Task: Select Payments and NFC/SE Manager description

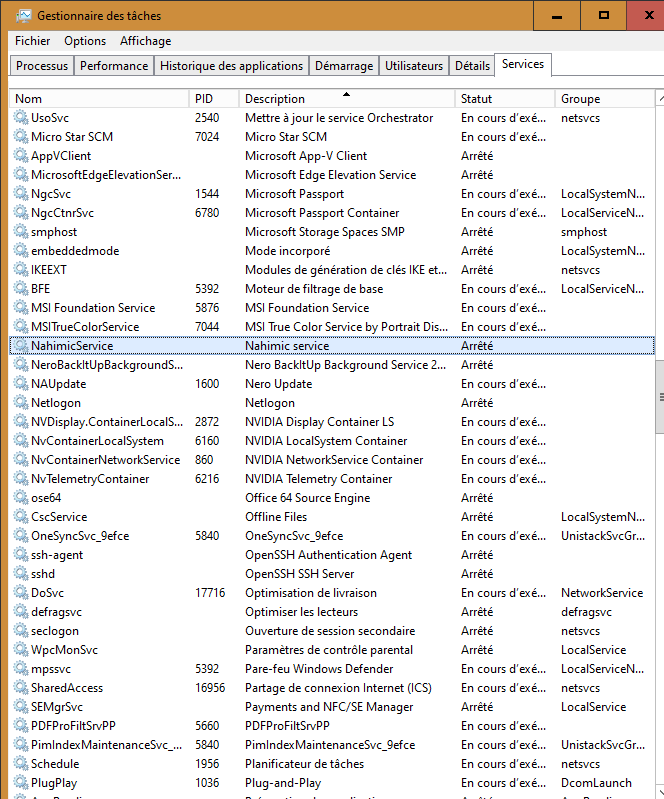Action: [329, 707]
